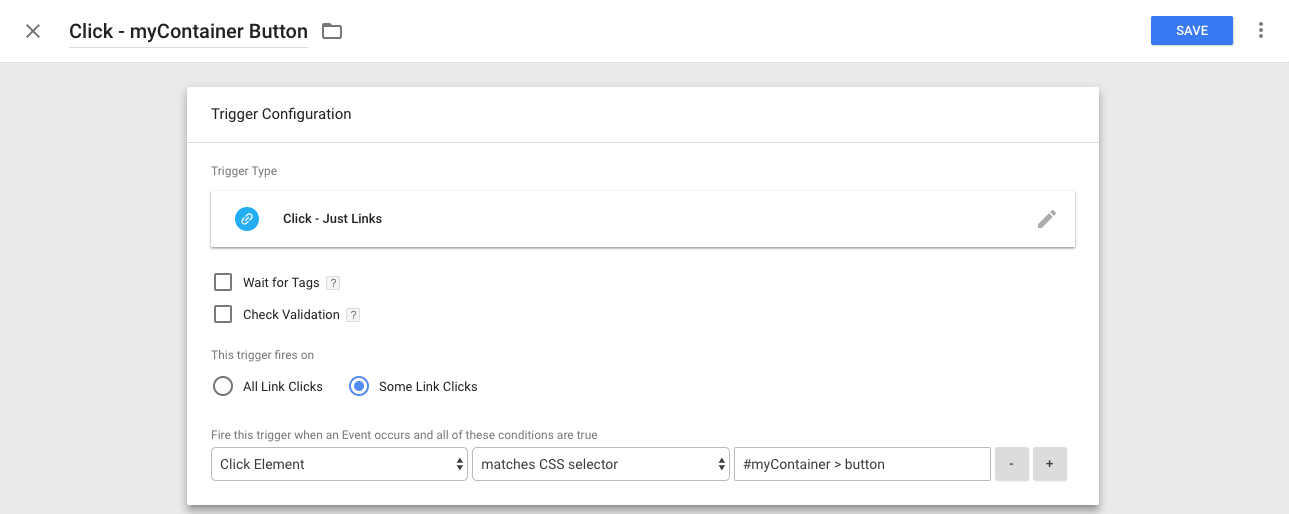Close the trigger editor with X icon
Image resolution: width=1289 pixels, height=514 pixels.
point(33,31)
